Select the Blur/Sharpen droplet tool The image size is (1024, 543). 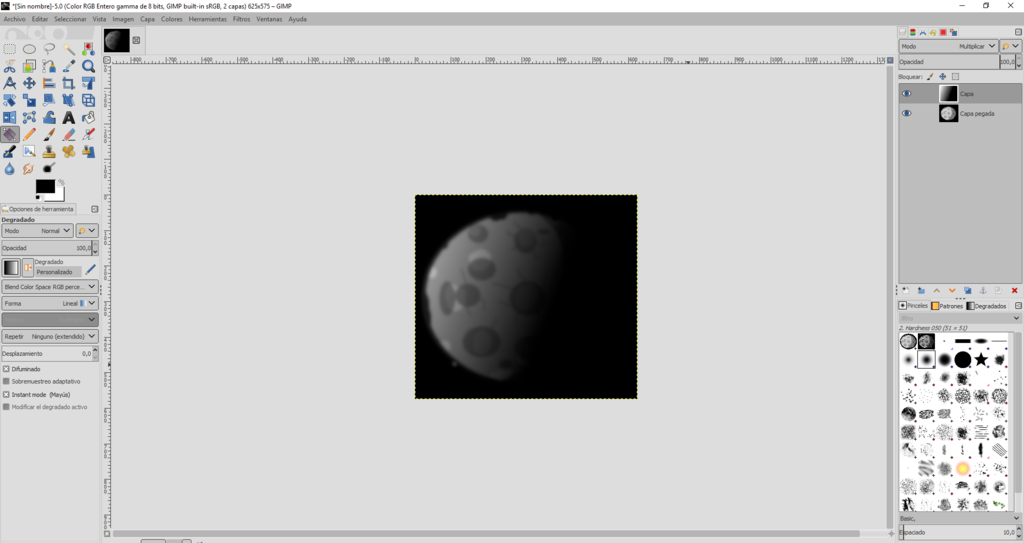(x=10, y=169)
